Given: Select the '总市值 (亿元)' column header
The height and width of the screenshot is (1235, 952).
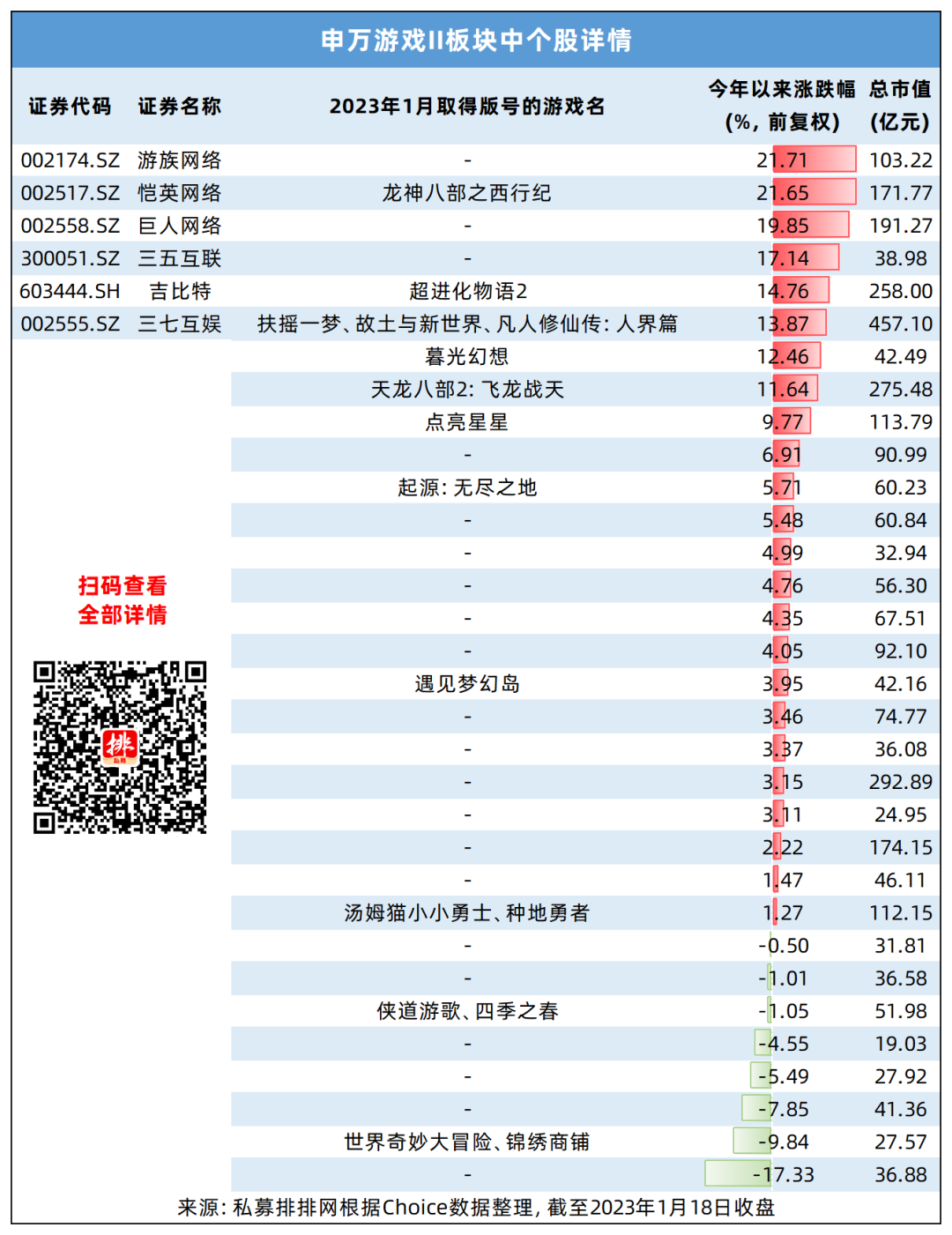Looking at the screenshot, I should click(x=900, y=106).
